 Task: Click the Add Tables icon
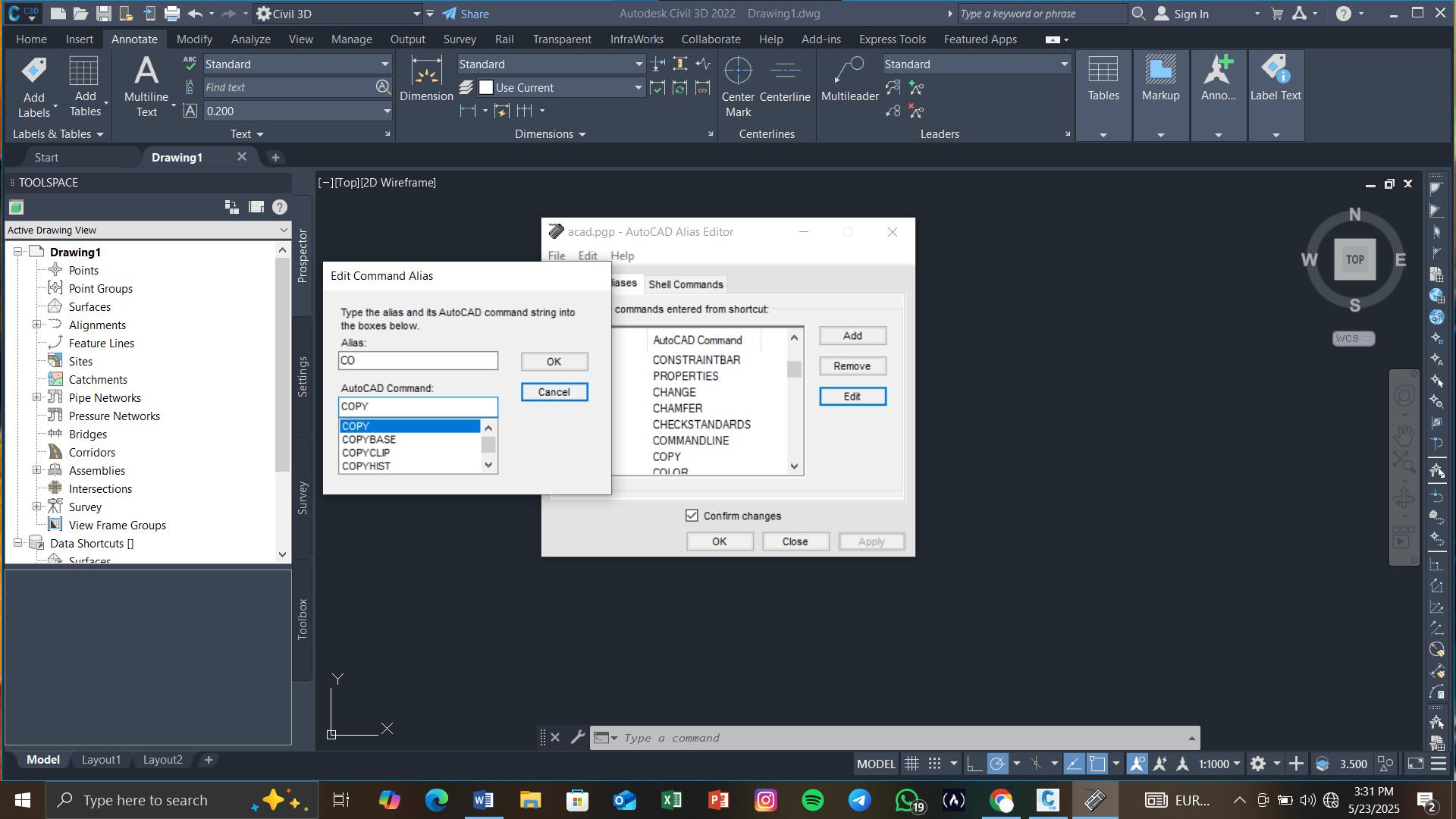[84, 72]
